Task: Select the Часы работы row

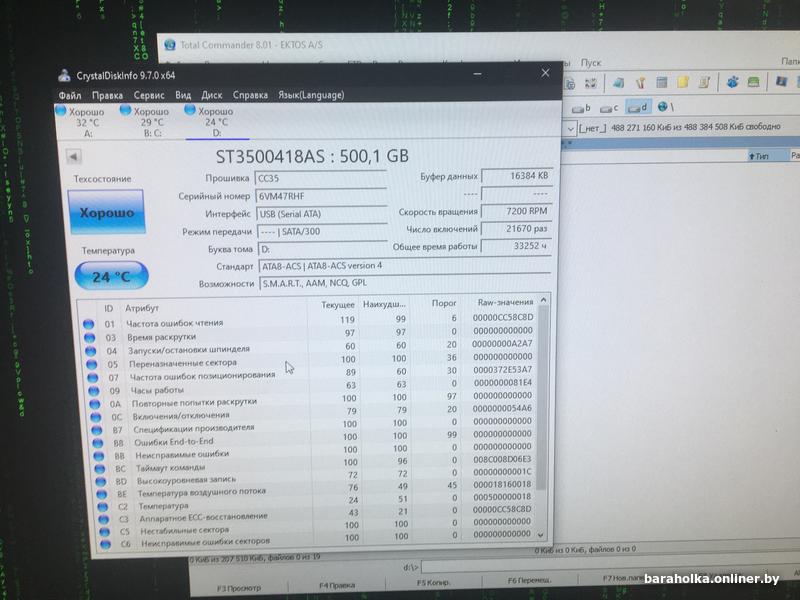Action: pyautogui.click(x=313, y=388)
